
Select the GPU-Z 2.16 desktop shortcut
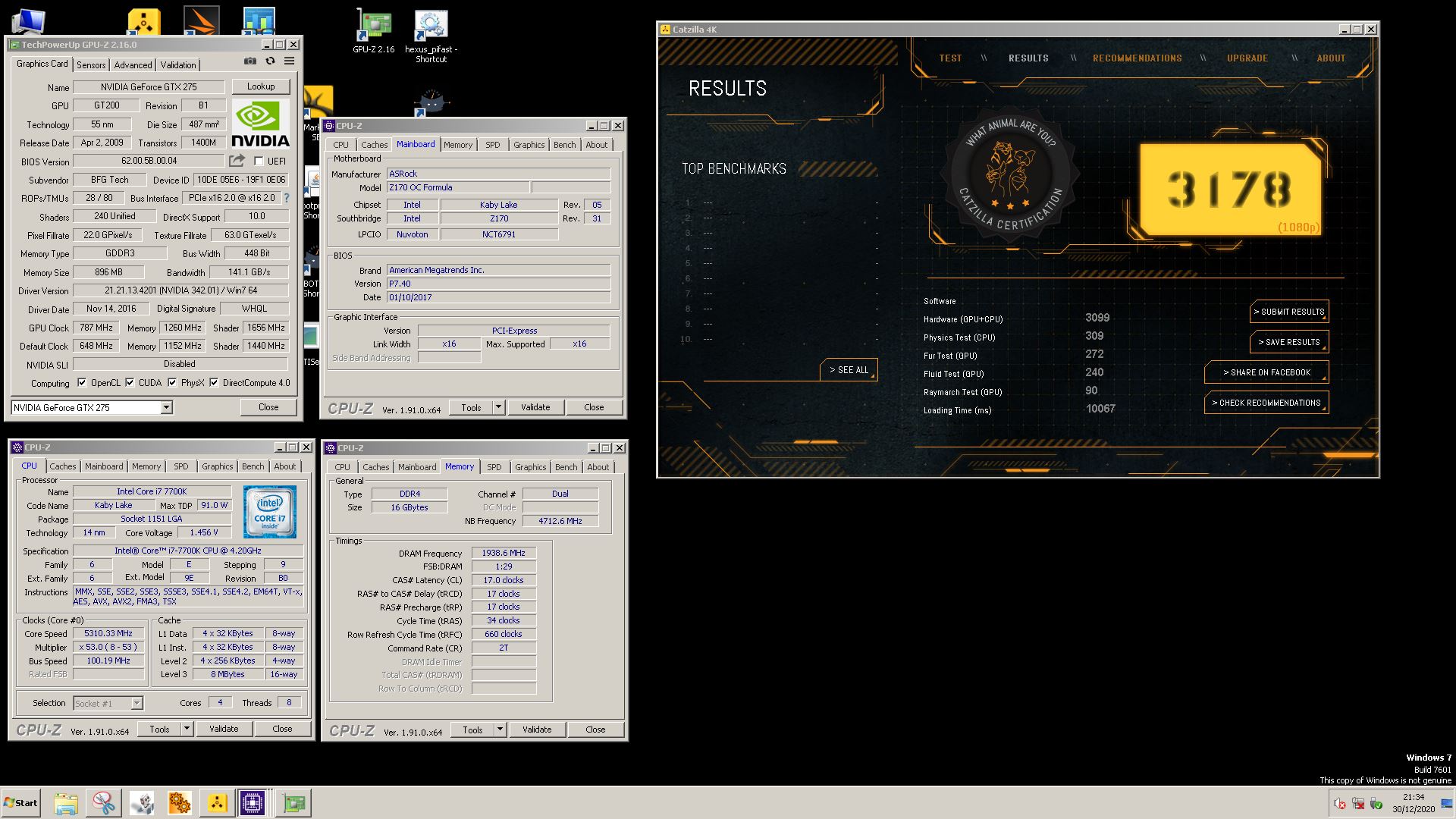374,32
